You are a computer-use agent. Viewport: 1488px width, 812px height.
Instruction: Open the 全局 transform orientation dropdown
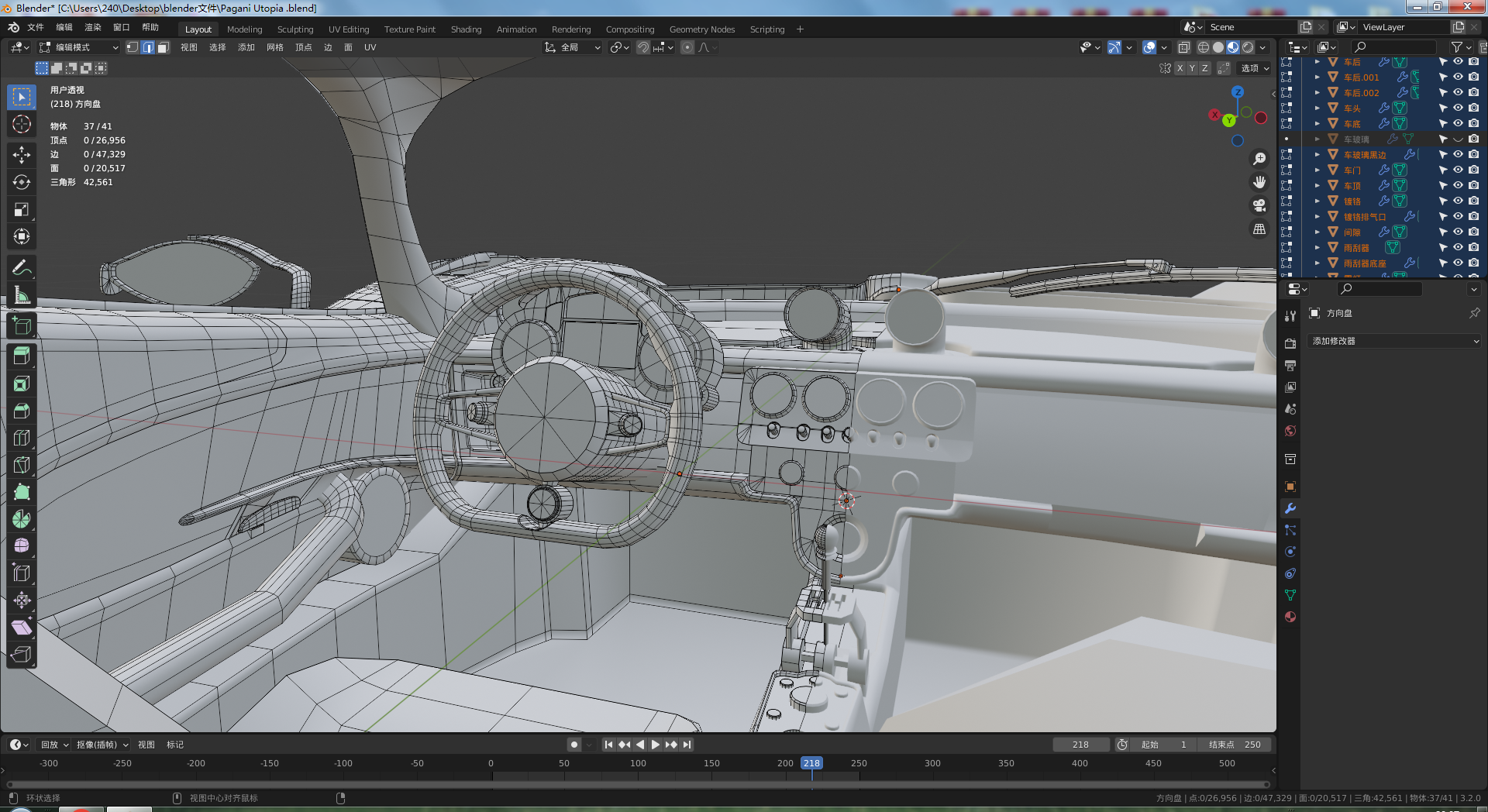coord(573,47)
